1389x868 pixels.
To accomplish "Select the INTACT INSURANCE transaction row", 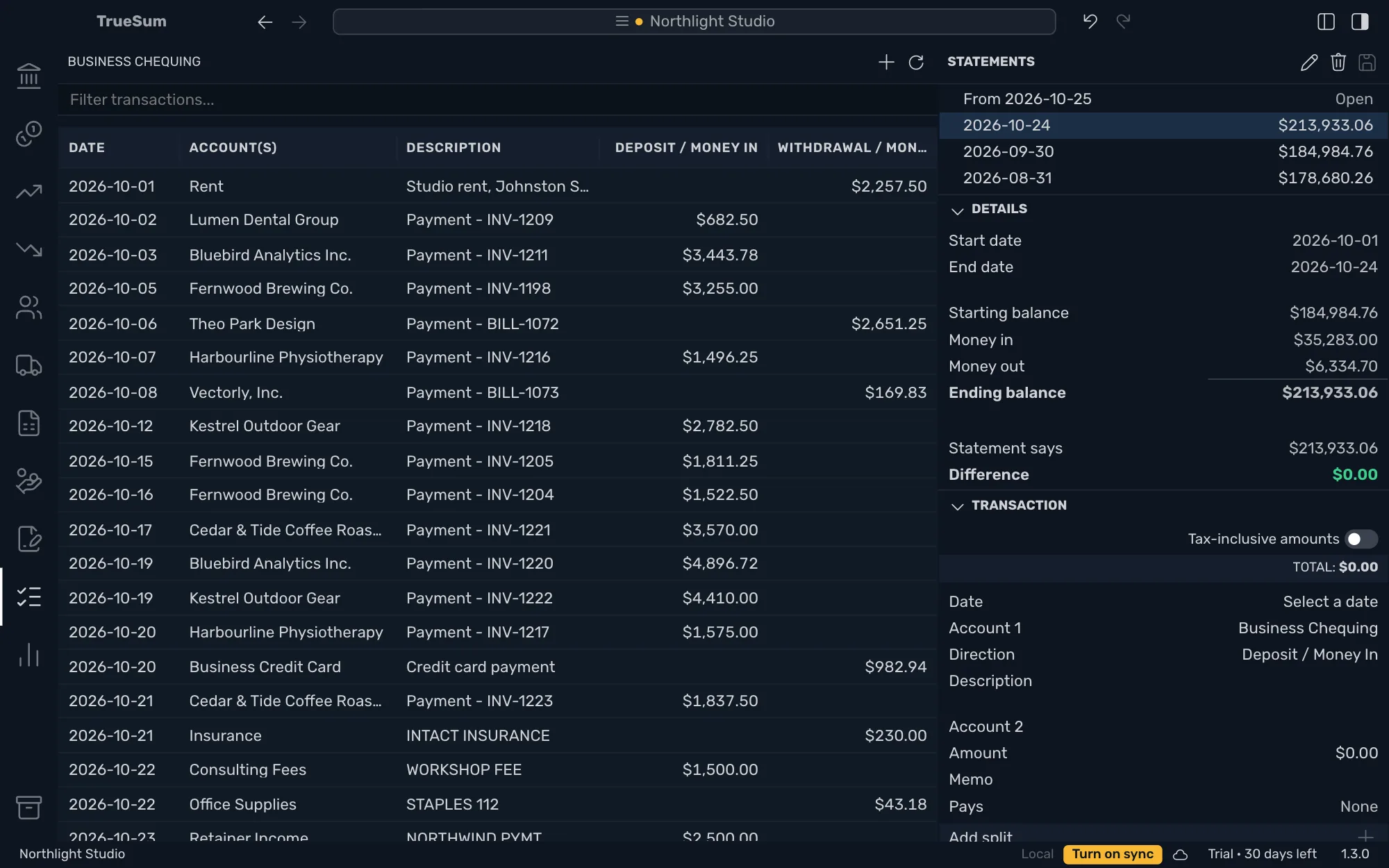I will point(497,735).
